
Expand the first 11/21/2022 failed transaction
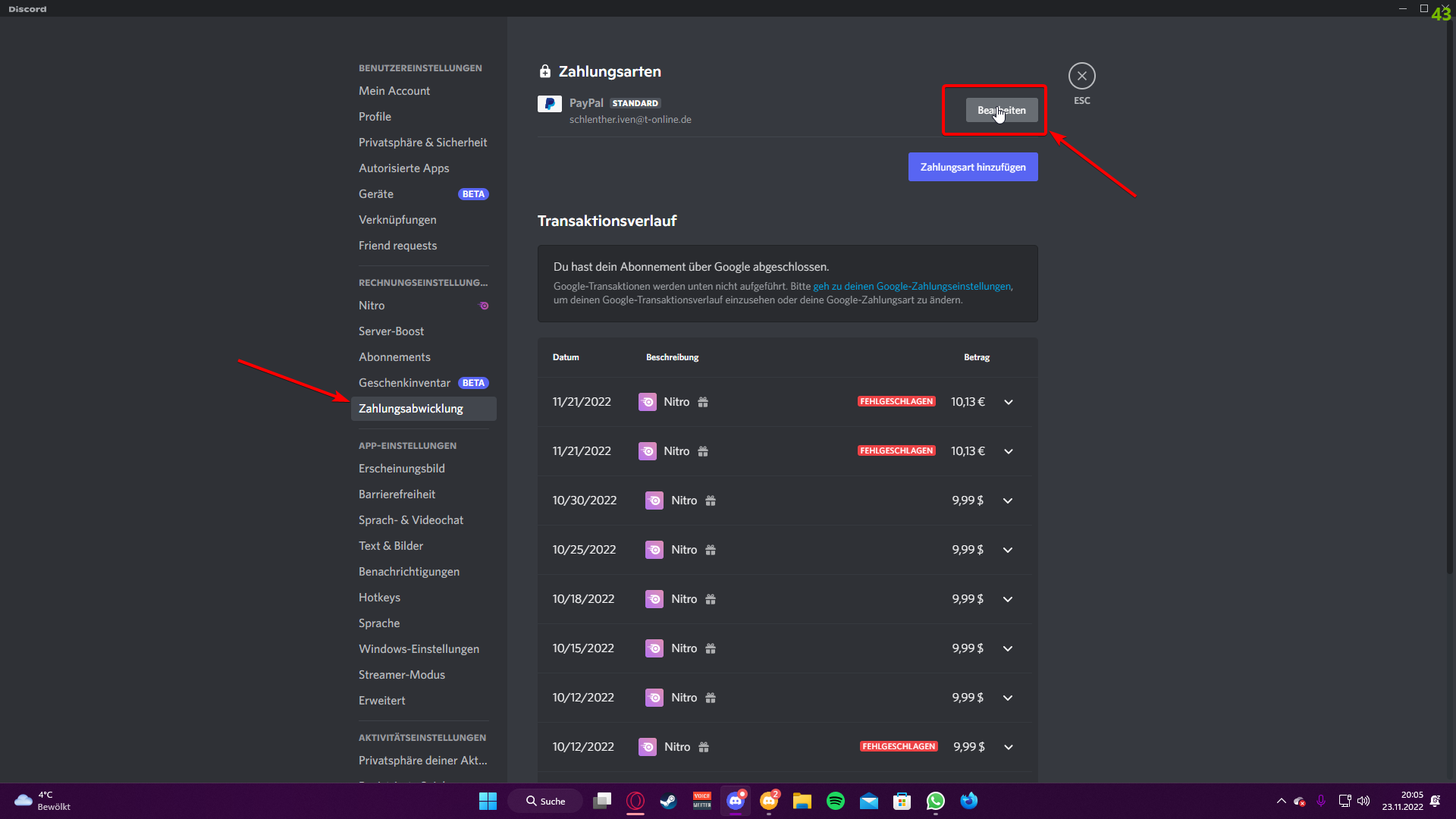tap(1008, 402)
